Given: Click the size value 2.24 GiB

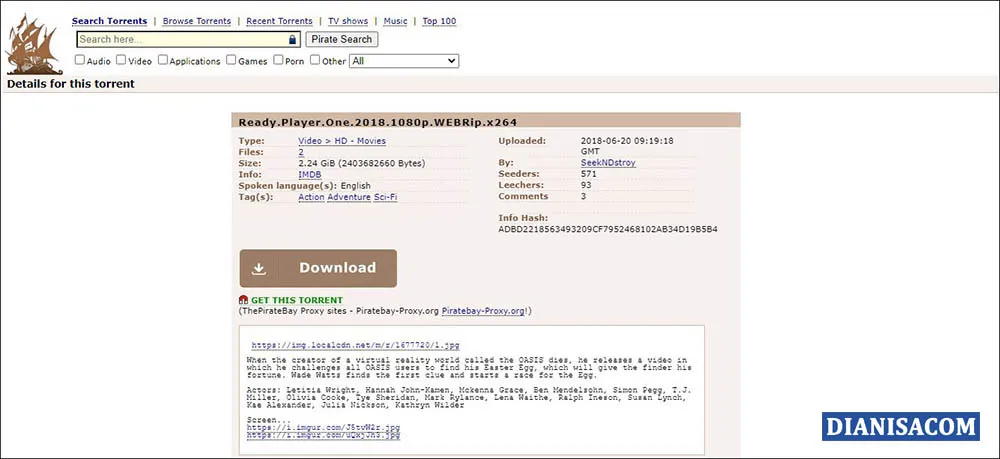Looking at the screenshot, I should [x=362, y=163].
